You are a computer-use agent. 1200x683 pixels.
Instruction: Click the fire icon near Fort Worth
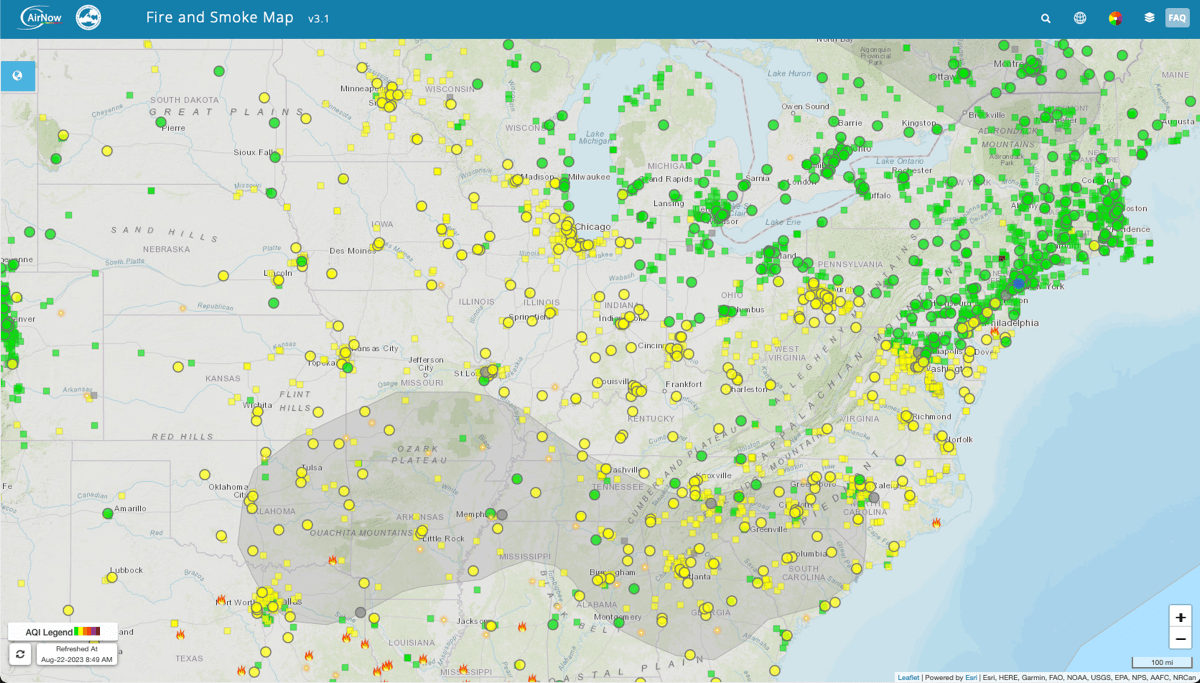pos(221,600)
